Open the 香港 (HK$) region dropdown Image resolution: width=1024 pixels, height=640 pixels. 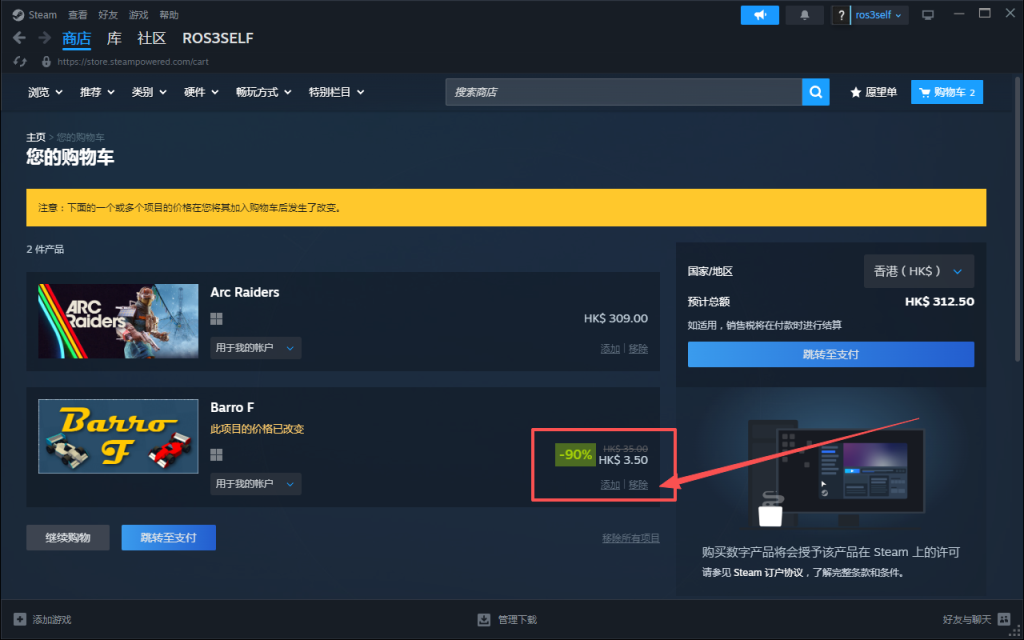[918, 271]
